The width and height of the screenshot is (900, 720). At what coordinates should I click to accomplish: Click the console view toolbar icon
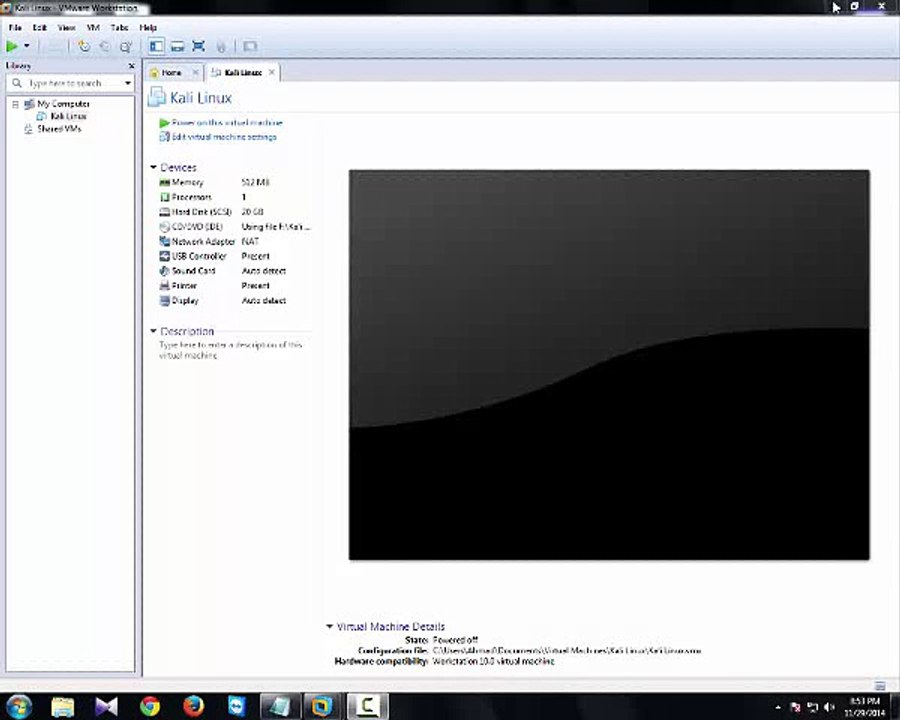[250, 47]
